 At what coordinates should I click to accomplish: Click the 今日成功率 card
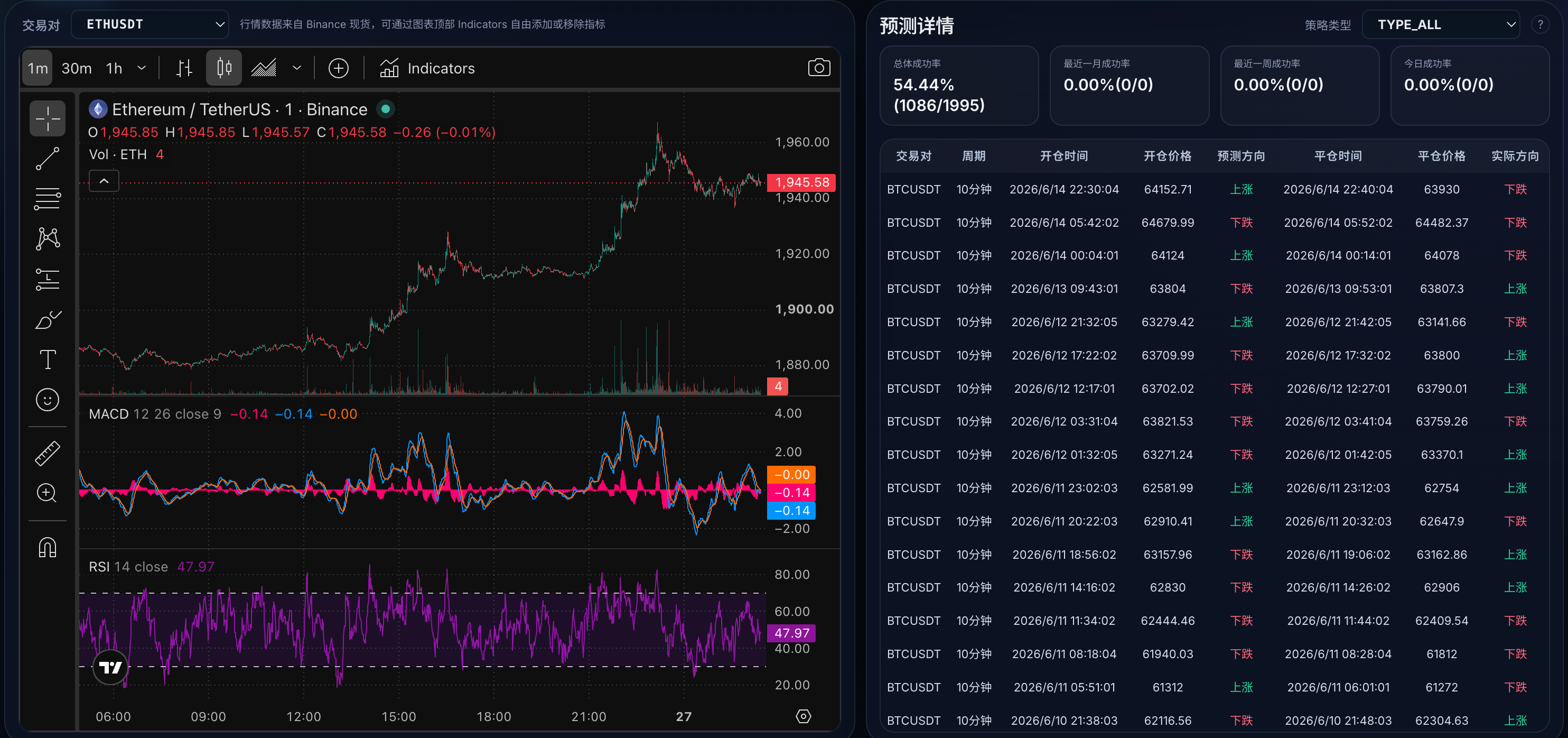click(x=1469, y=86)
